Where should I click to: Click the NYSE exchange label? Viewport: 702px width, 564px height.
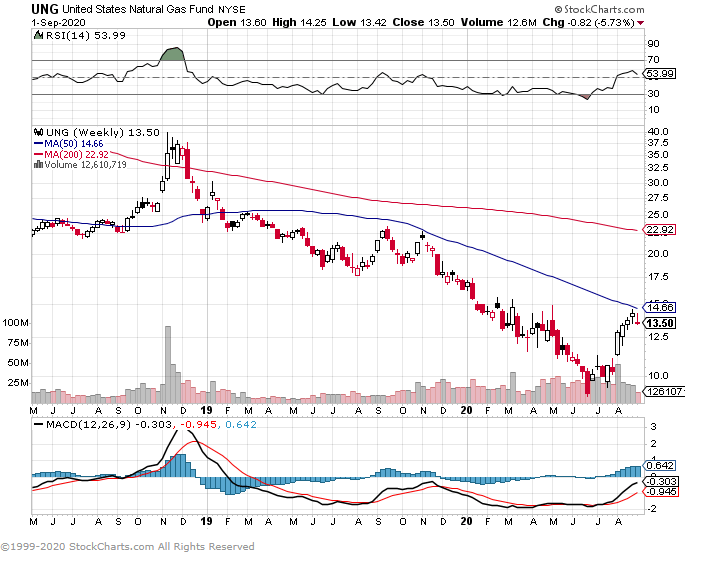pos(231,9)
